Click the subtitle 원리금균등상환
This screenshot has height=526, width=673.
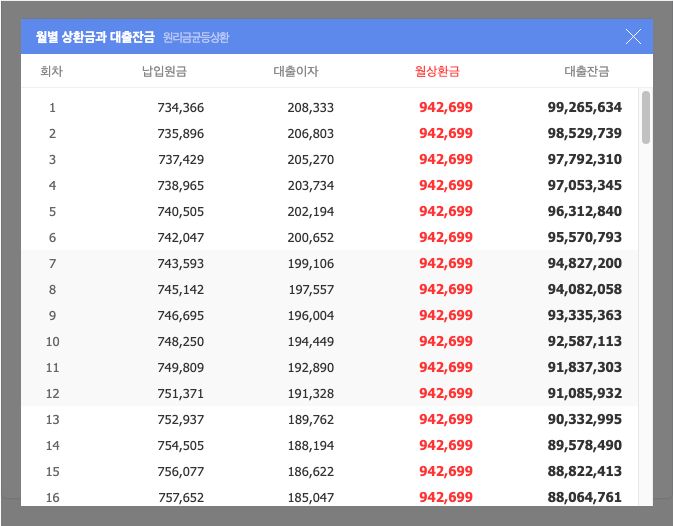[x=196, y=37]
